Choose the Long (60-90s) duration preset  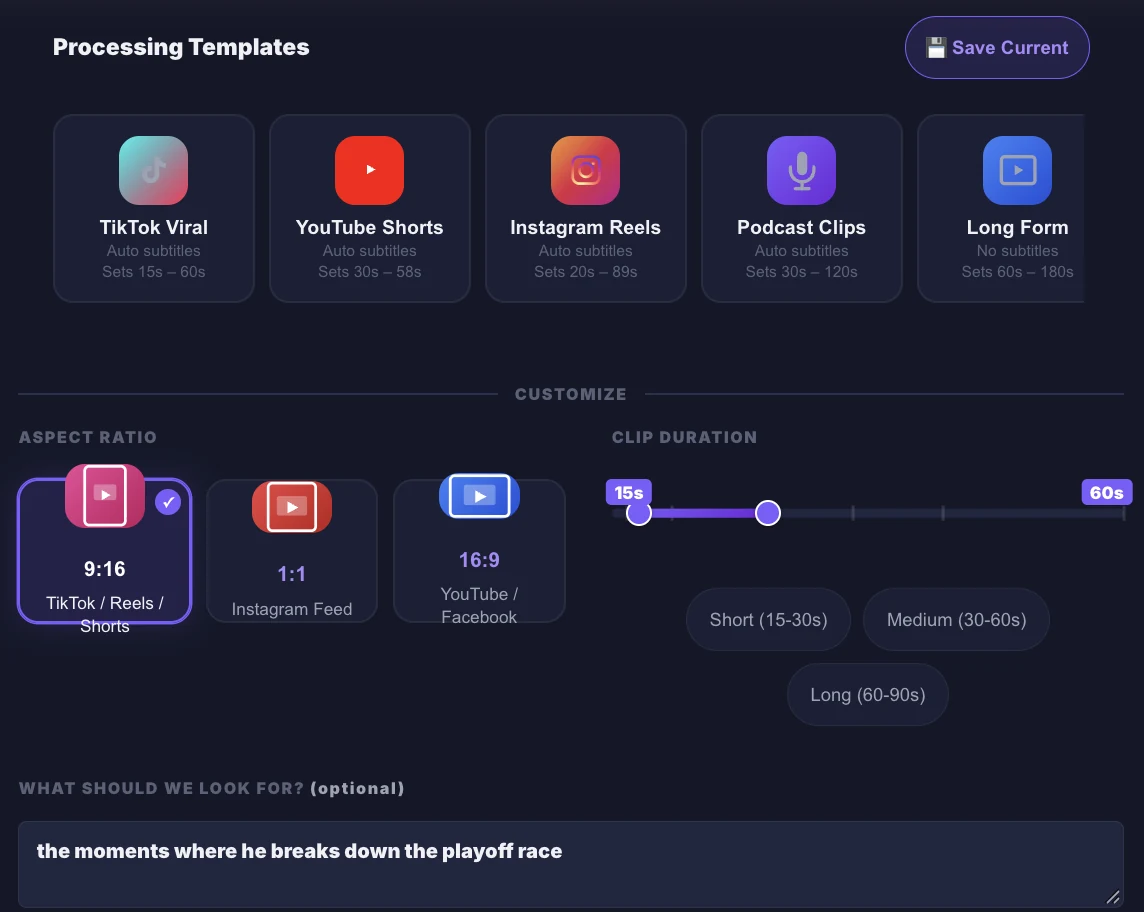[867, 695]
